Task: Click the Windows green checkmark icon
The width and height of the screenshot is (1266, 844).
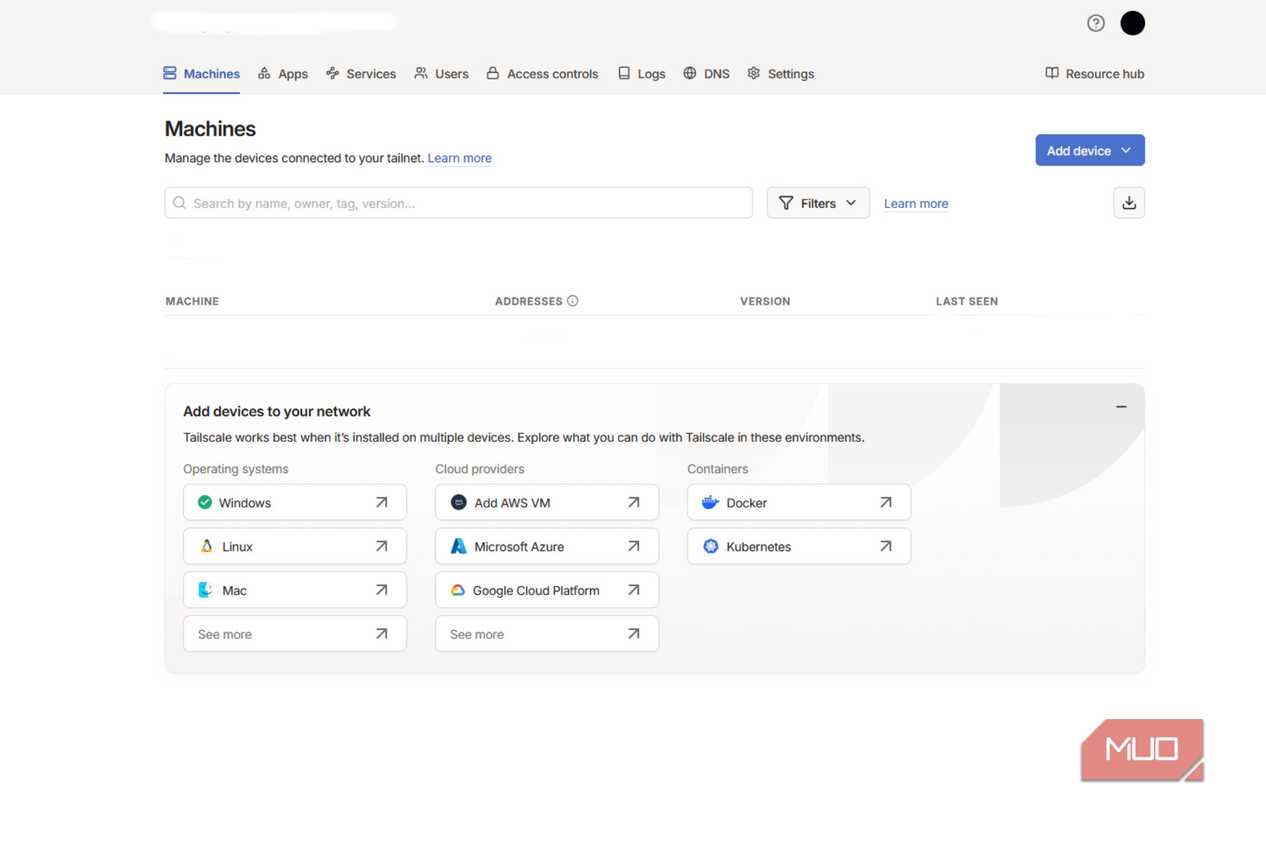Action: click(205, 502)
